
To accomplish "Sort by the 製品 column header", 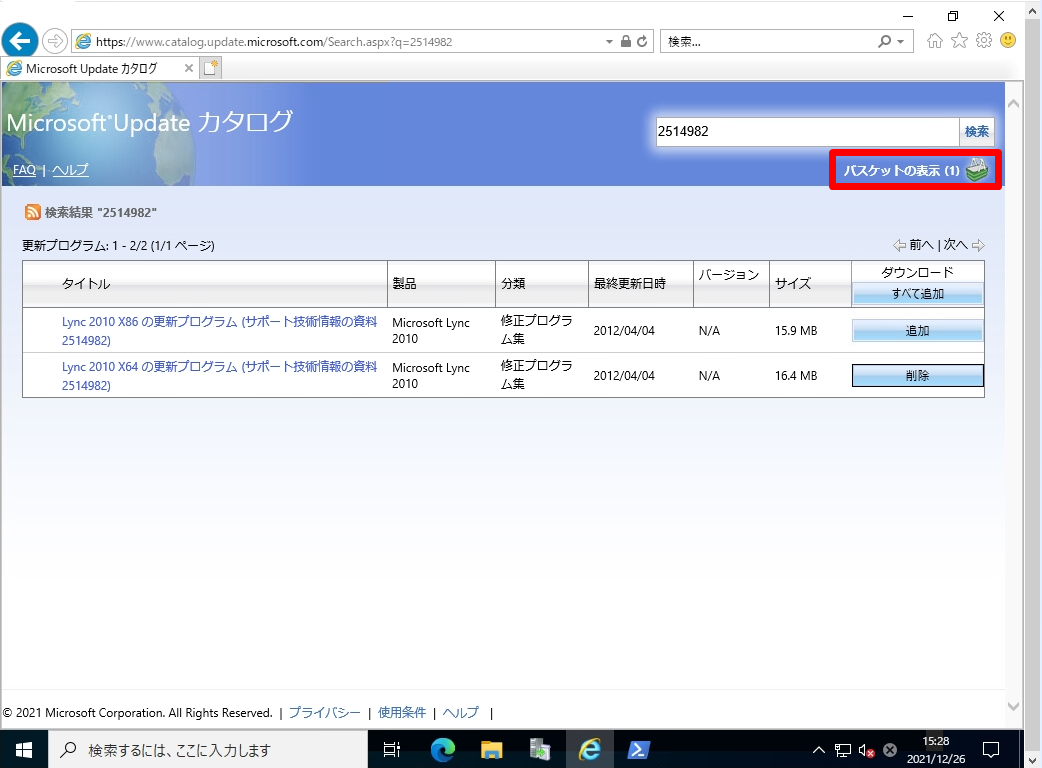I will pos(404,284).
